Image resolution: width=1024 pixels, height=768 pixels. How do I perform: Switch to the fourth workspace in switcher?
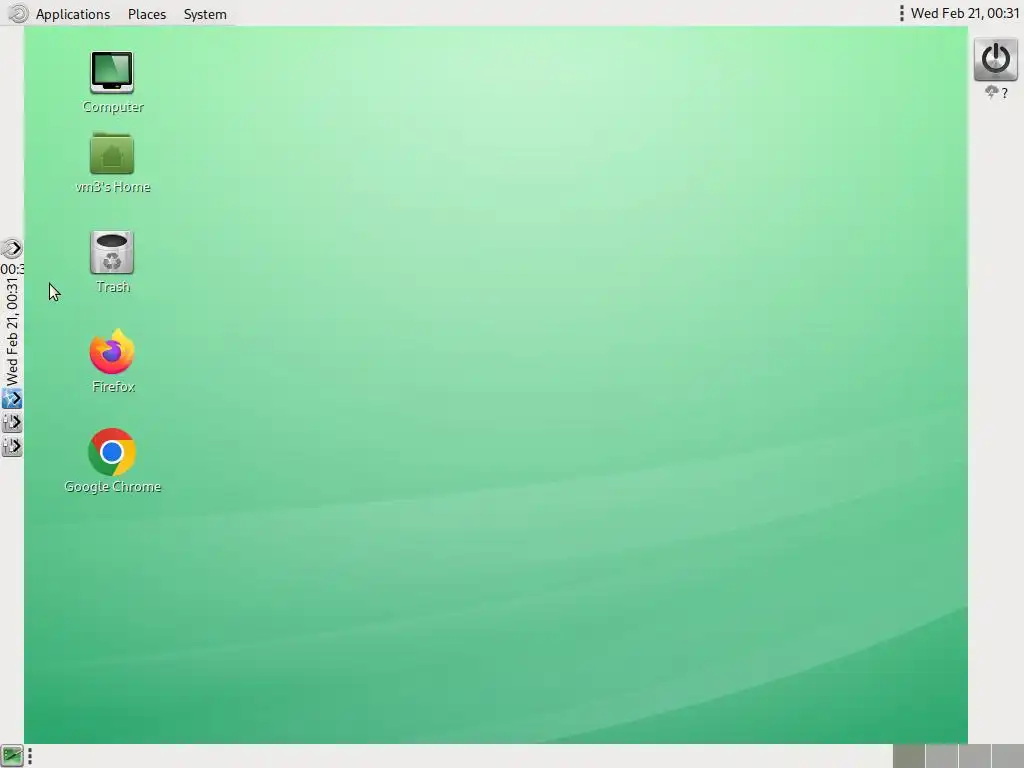coord(1008,756)
